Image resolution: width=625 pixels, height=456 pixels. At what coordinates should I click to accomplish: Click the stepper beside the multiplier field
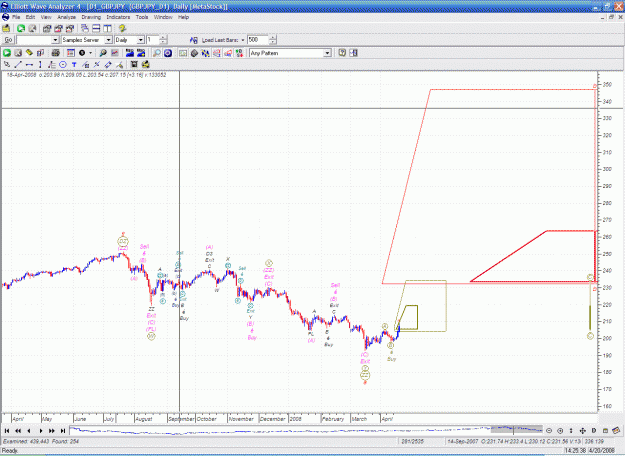pos(163,40)
